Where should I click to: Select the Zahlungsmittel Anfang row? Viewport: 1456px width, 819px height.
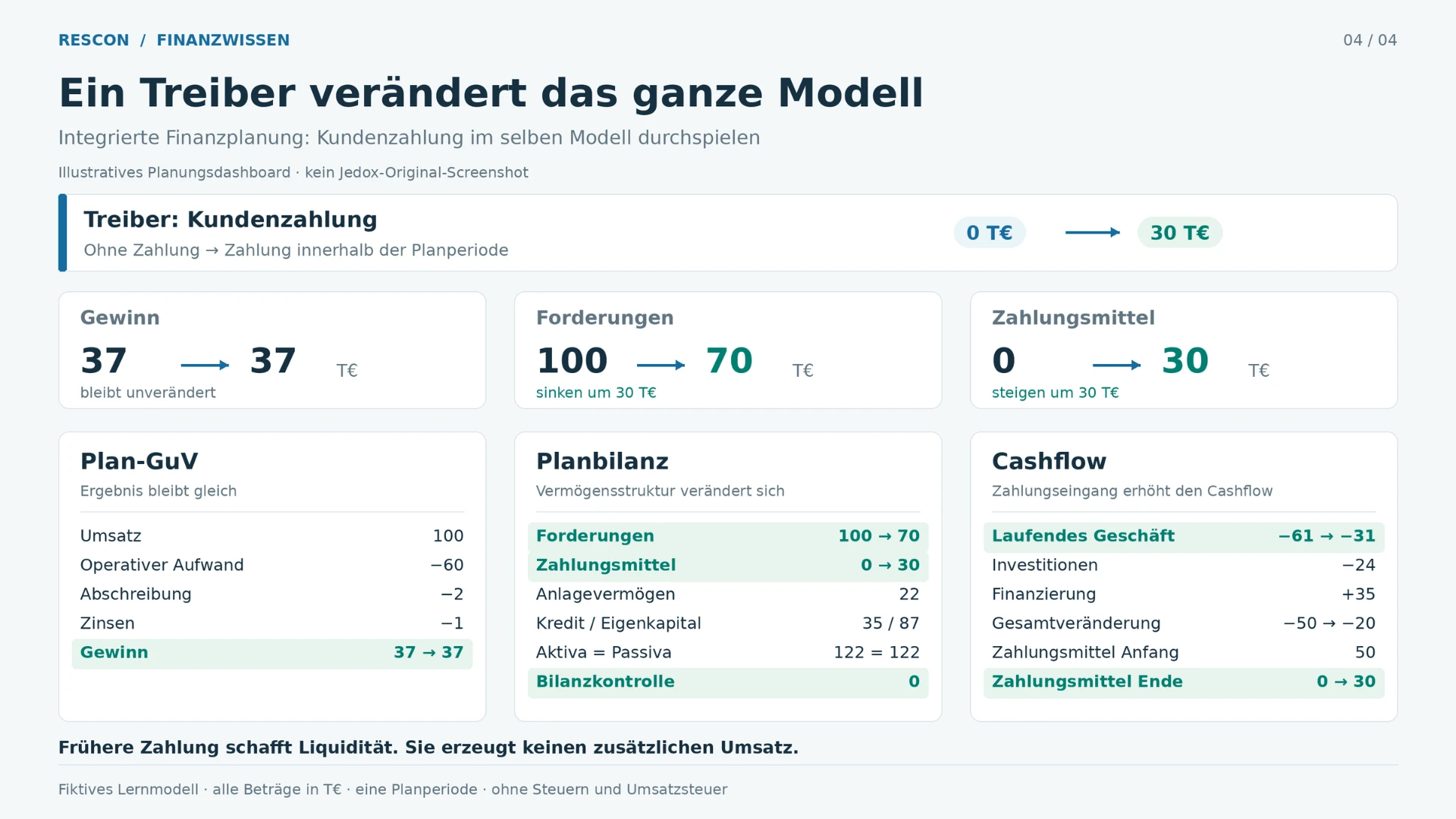[x=1184, y=653]
